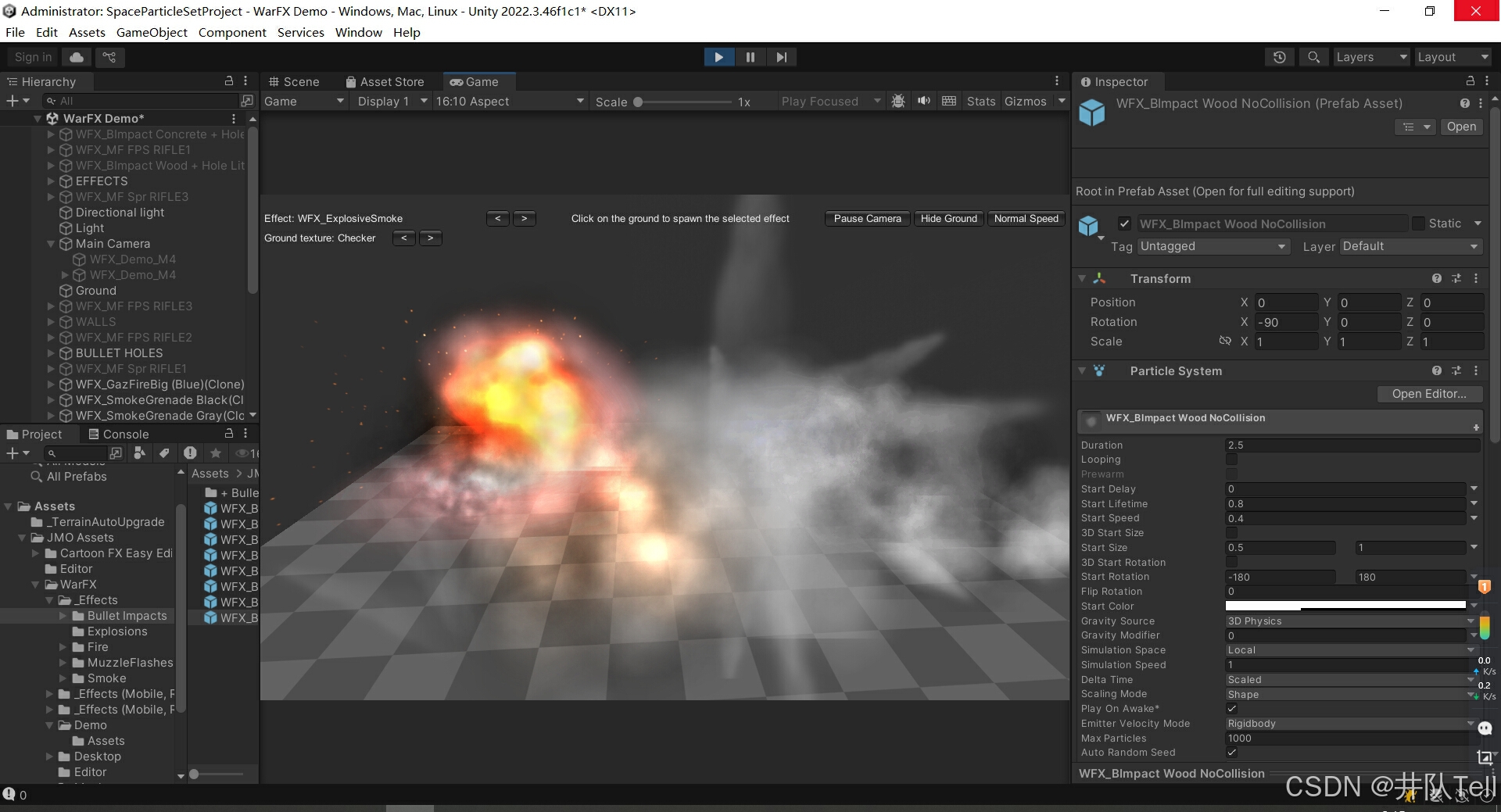The width and height of the screenshot is (1501, 812).
Task: Open the 16:10 Aspect dropdown
Action: 510,102
